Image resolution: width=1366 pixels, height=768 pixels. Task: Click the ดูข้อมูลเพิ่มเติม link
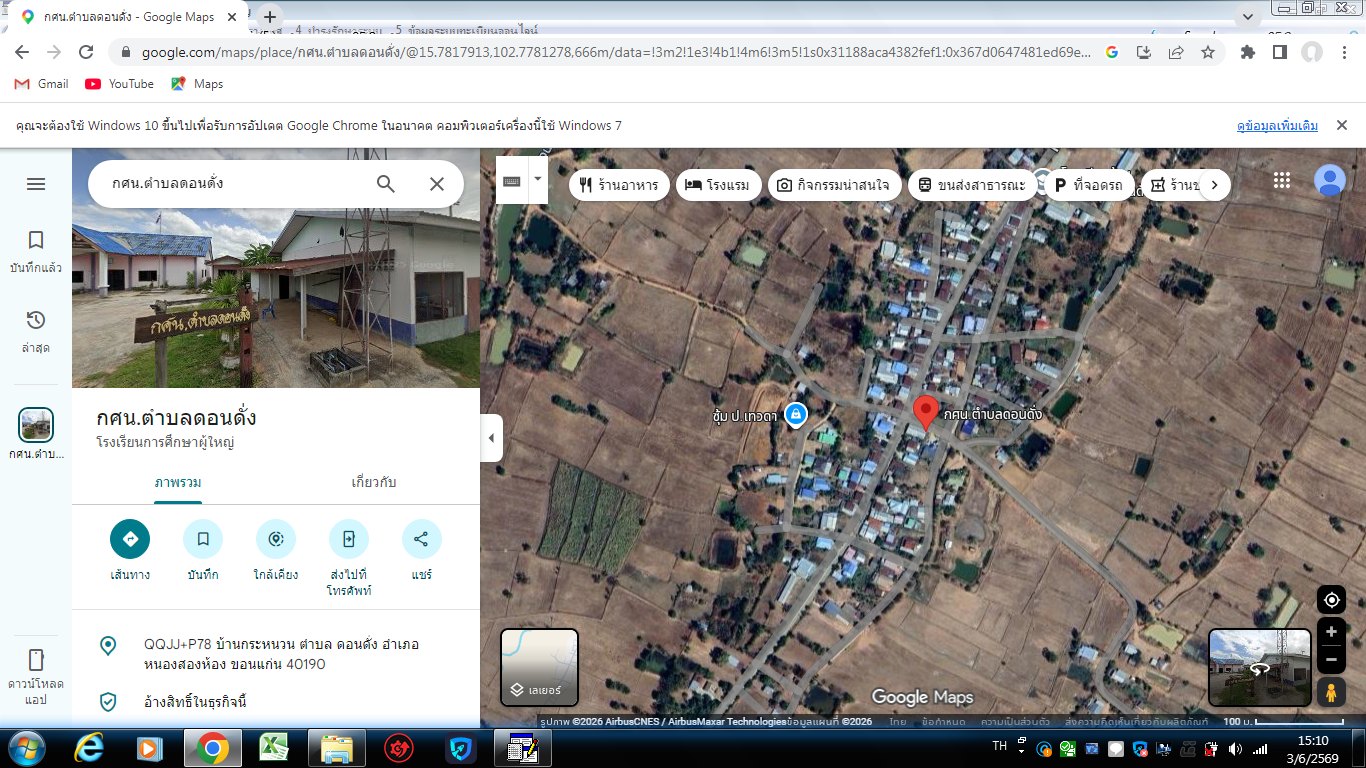click(x=1277, y=126)
